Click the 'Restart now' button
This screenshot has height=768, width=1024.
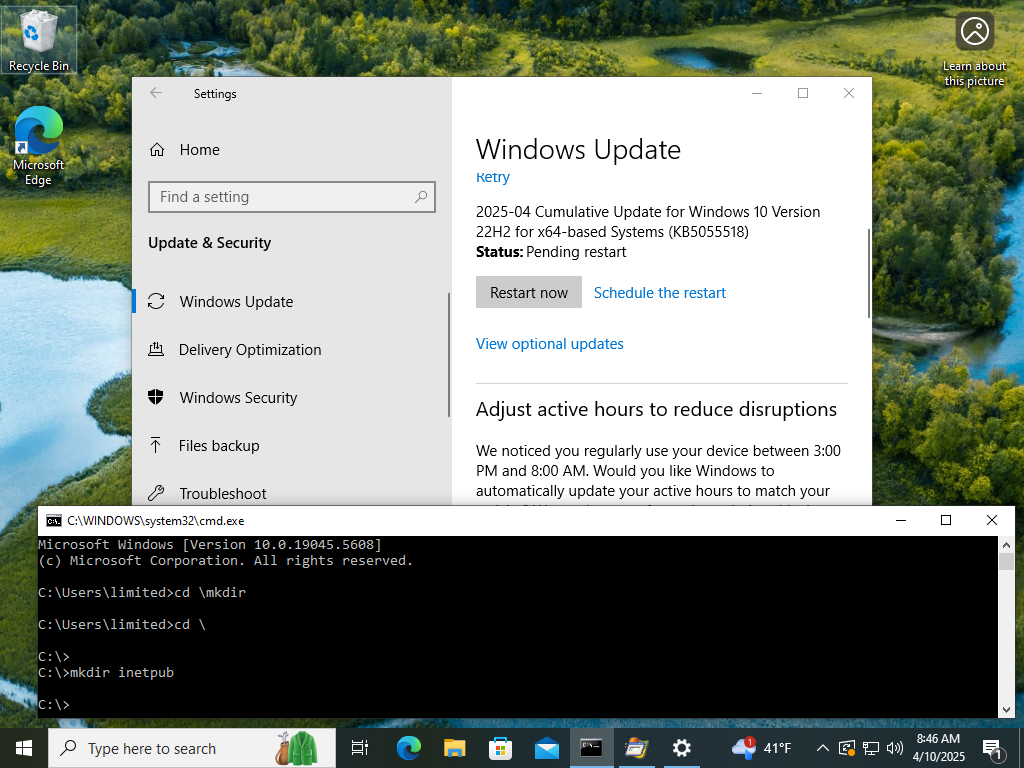point(529,293)
